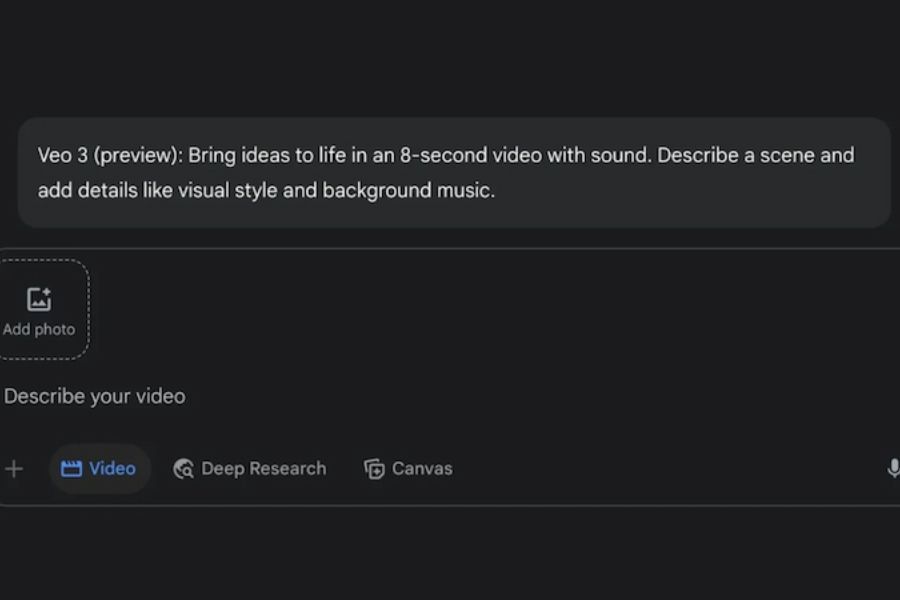Image resolution: width=900 pixels, height=600 pixels.
Task: Click the Deep Research magnifier icon
Action: [183, 469]
